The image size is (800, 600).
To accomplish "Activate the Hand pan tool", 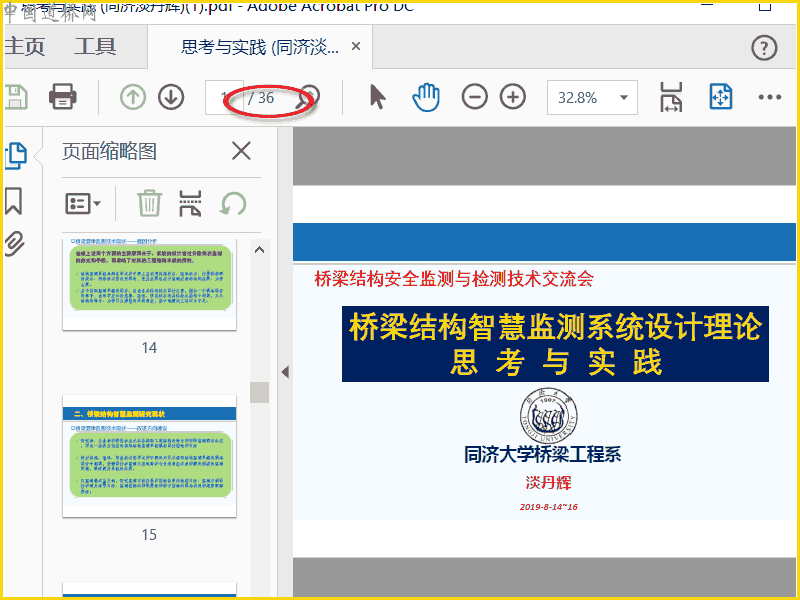I will pyautogui.click(x=426, y=97).
